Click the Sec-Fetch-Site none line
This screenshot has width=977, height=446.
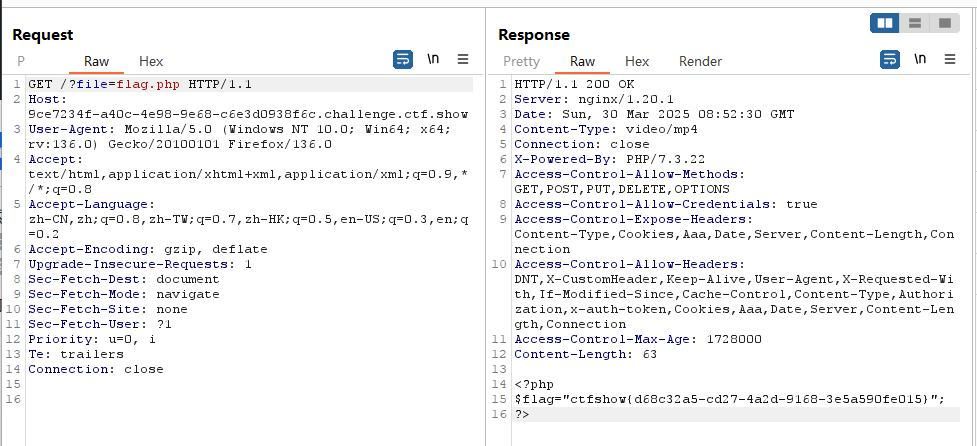point(108,309)
